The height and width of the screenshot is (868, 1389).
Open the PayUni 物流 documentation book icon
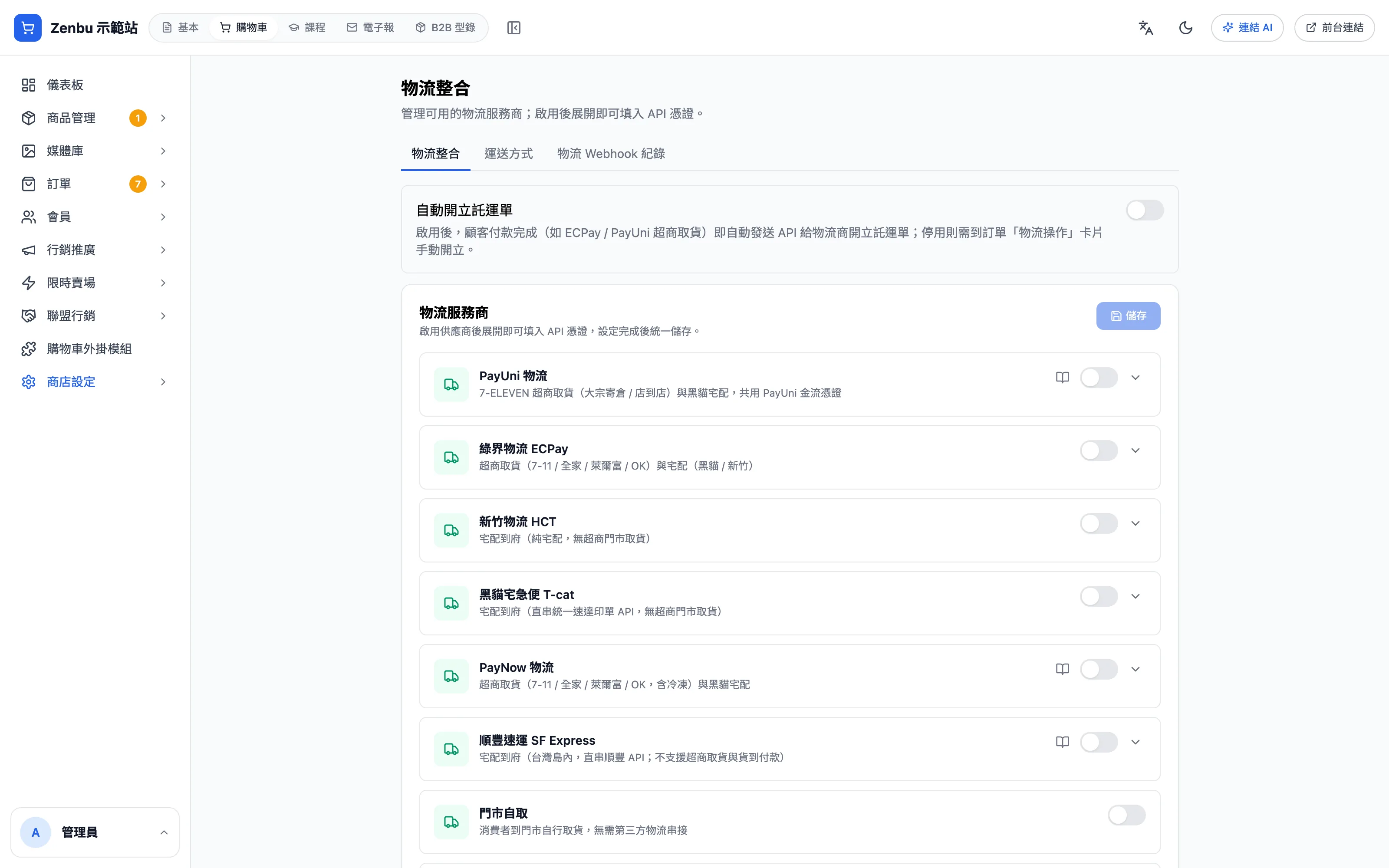coord(1063,377)
